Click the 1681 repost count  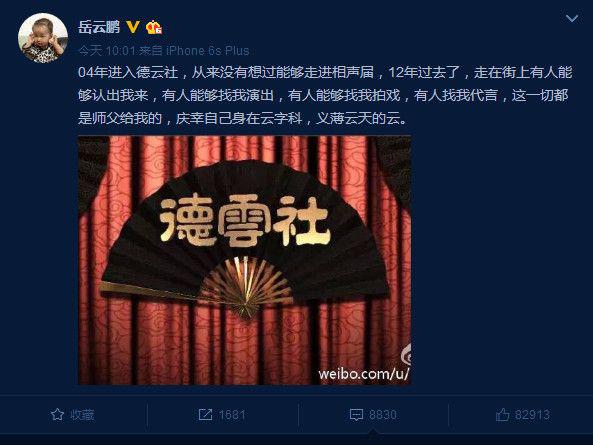pyautogui.click(x=232, y=415)
